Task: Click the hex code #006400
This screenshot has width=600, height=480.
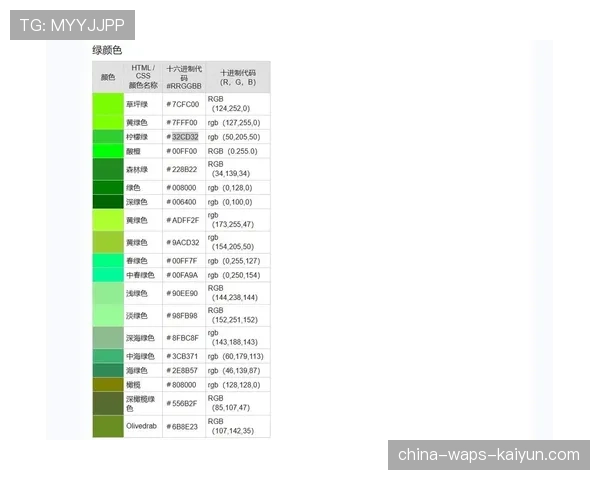Action: click(x=181, y=202)
